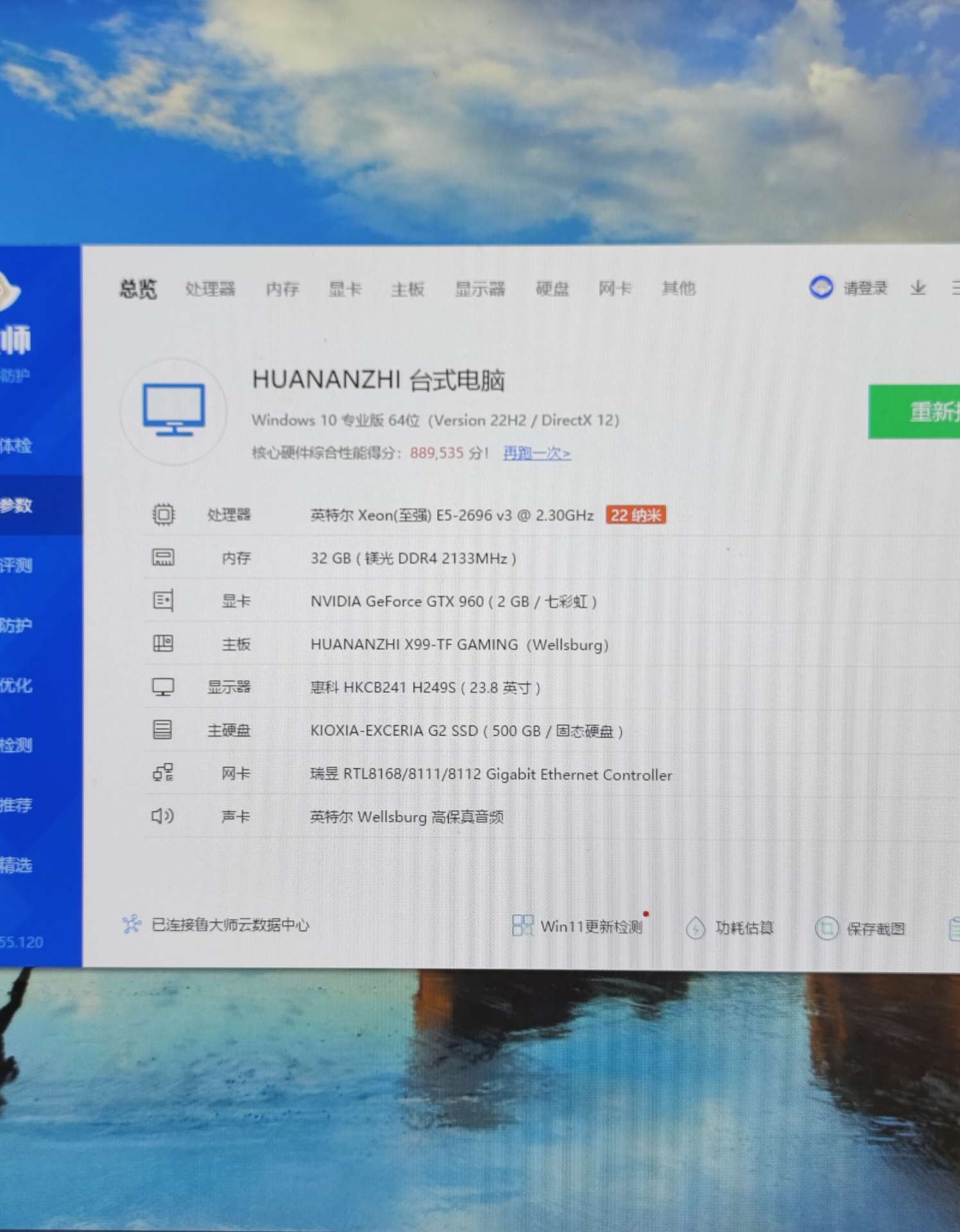Click the power estimate droplet icon

(696, 928)
